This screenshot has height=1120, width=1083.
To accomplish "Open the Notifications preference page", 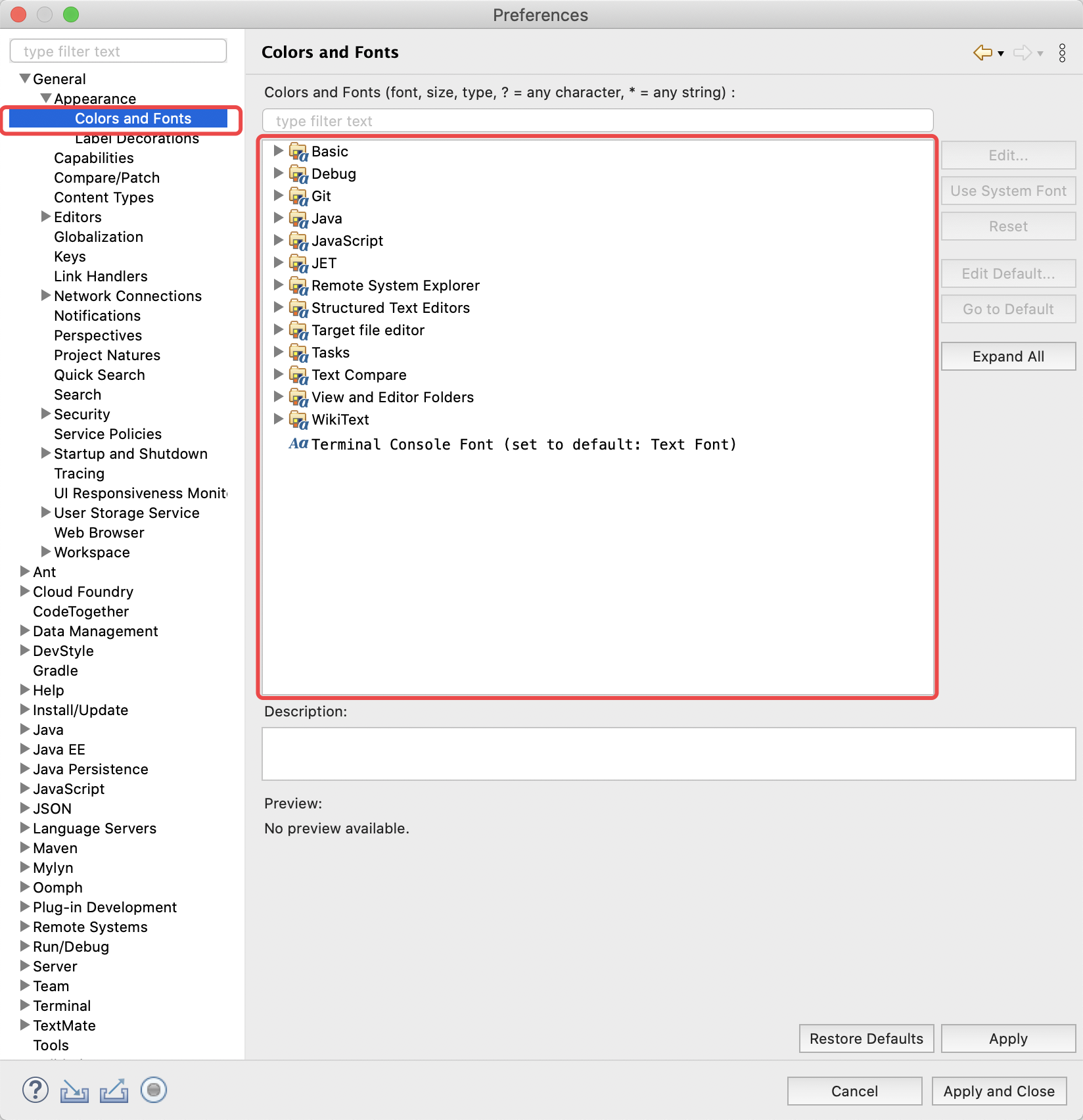I will coord(97,316).
